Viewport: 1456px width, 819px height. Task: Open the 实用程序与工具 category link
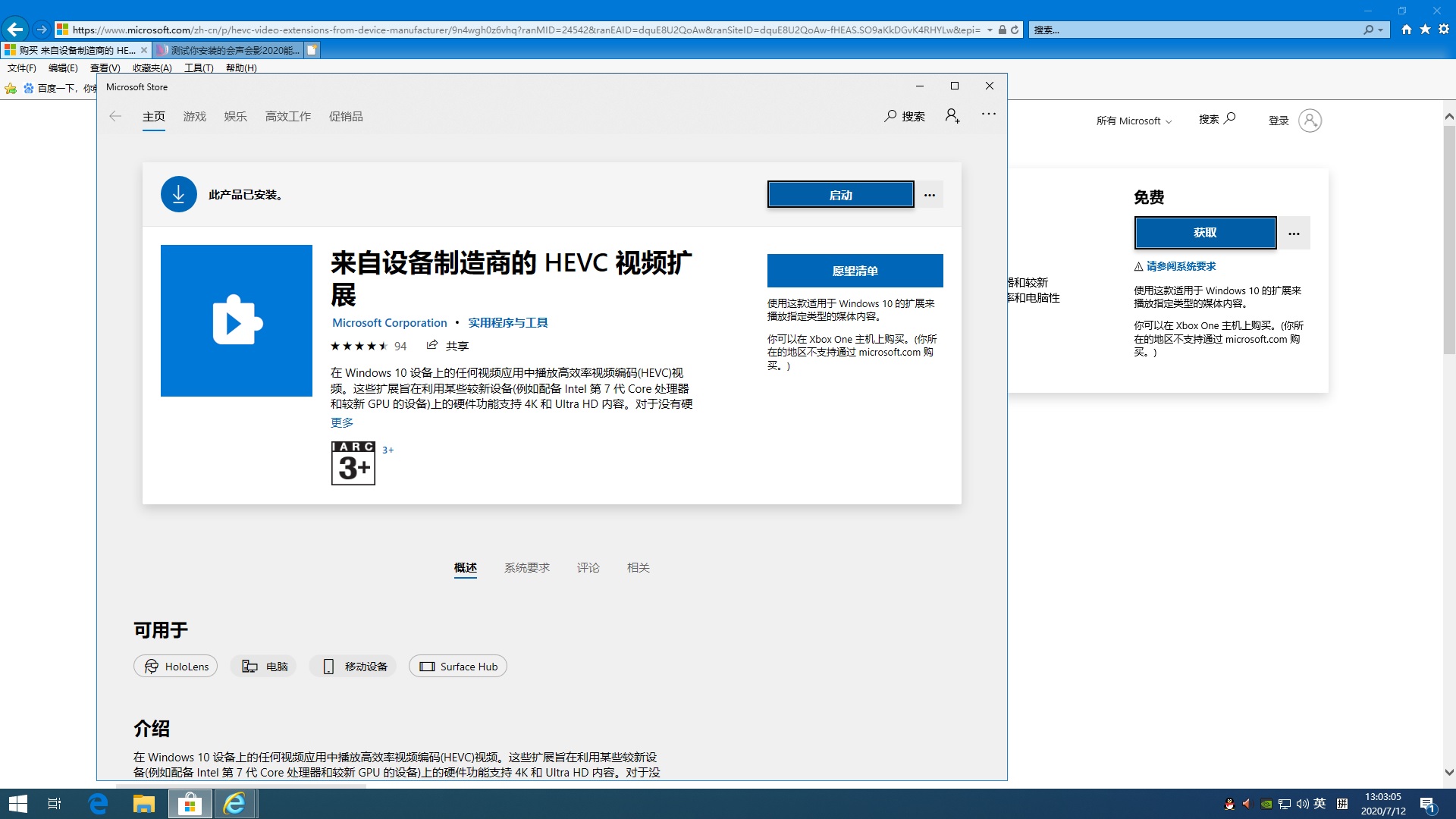508,322
